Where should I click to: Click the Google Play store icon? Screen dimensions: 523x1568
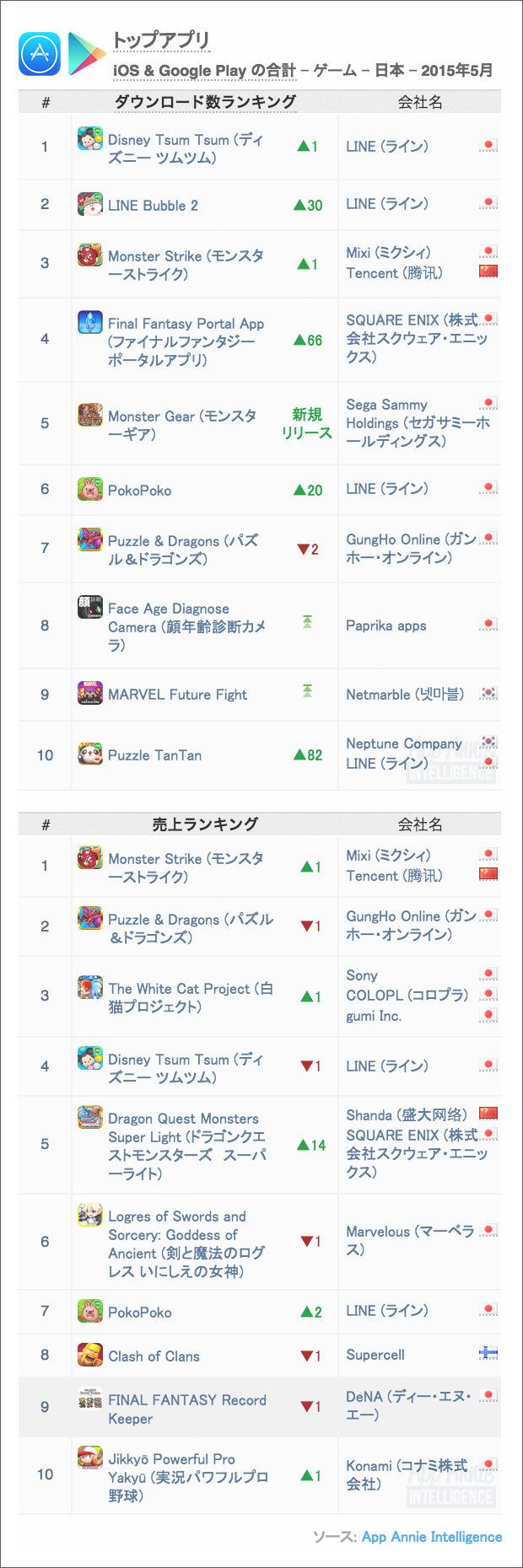click(86, 54)
